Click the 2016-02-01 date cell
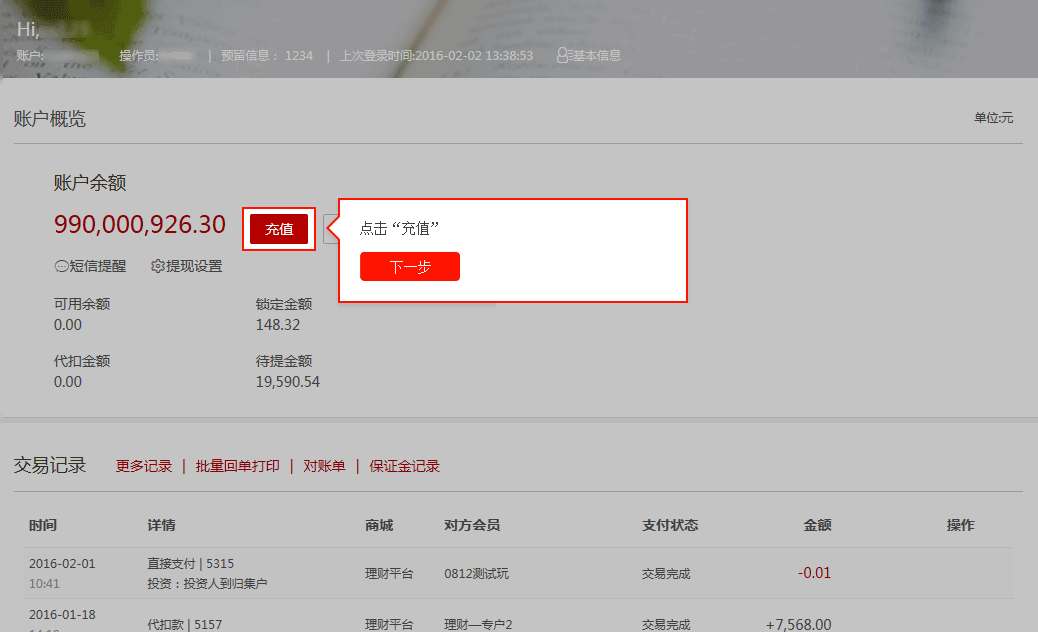 tap(62, 564)
